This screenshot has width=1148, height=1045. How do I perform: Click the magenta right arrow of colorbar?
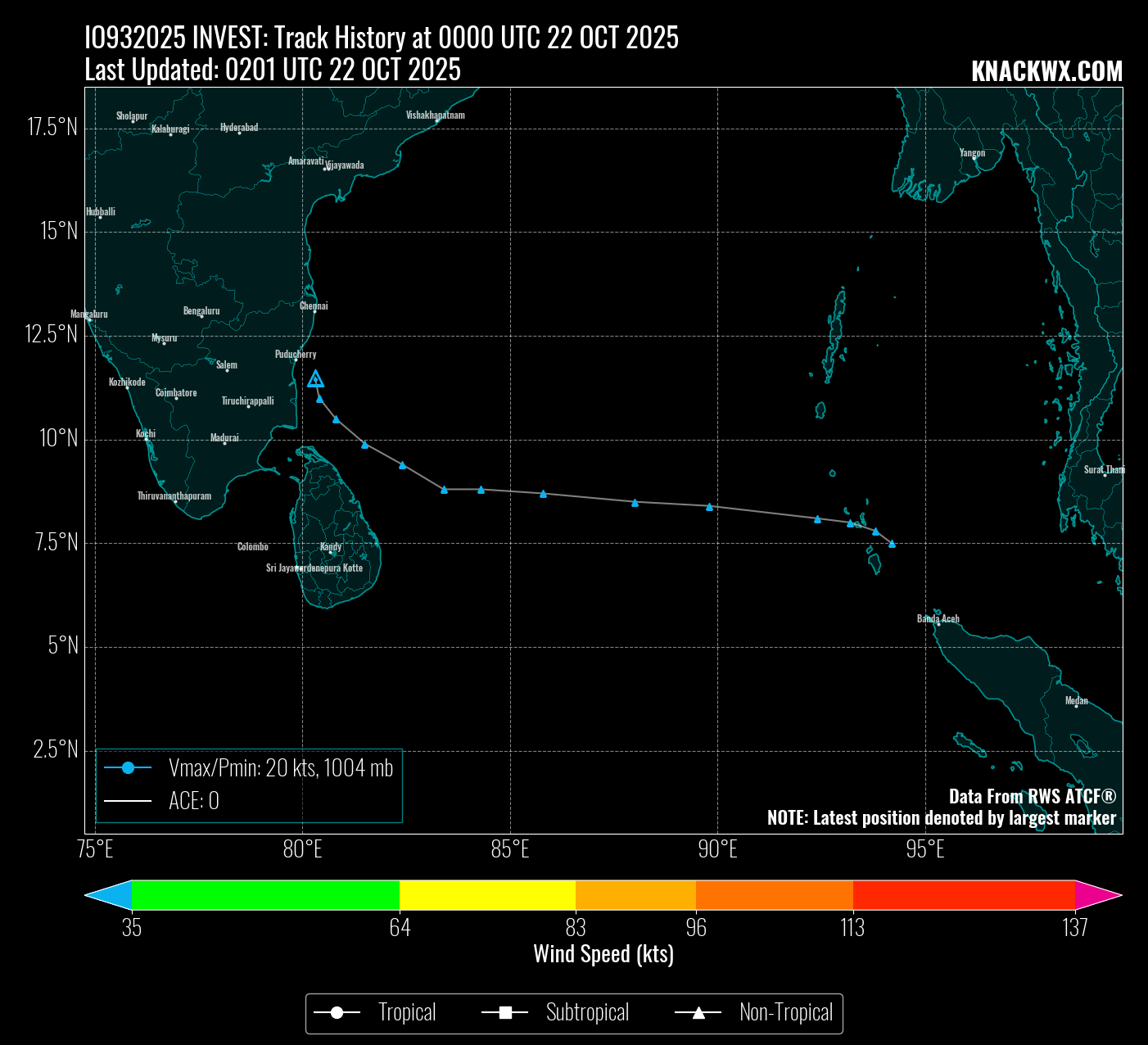(1097, 895)
